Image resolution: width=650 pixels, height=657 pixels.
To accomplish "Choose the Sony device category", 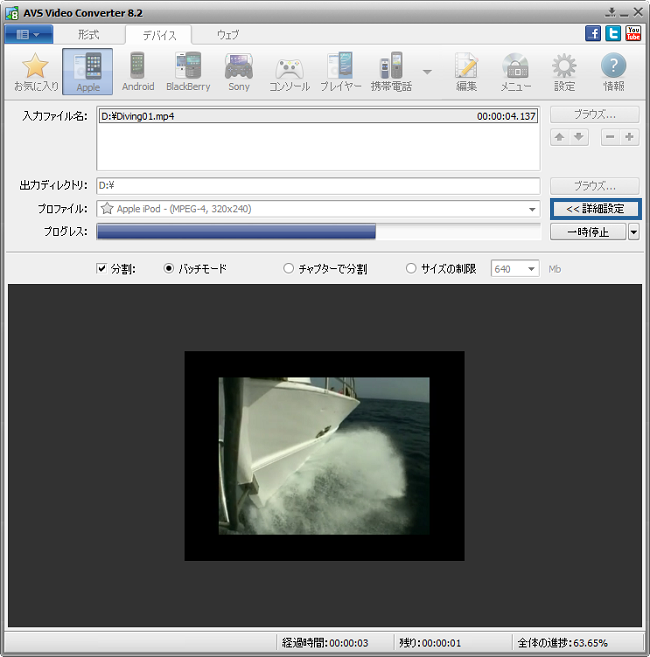I will coord(239,72).
